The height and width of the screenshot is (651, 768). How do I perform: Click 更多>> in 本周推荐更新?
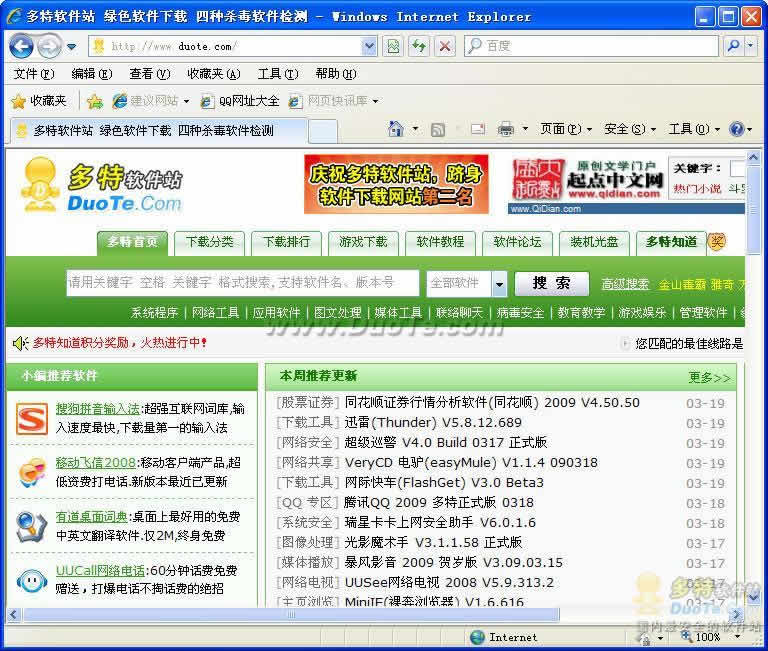(x=709, y=377)
